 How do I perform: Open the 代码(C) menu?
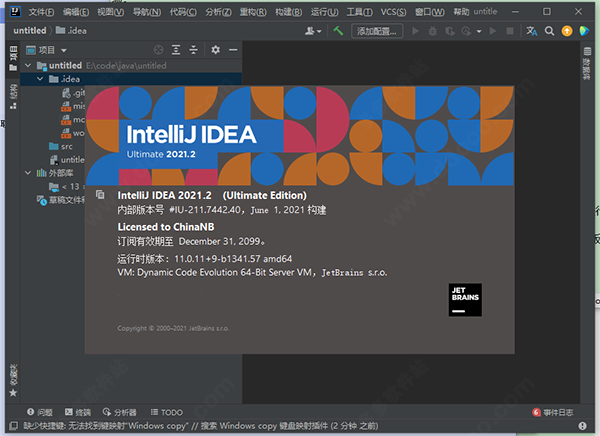[x=183, y=12]
